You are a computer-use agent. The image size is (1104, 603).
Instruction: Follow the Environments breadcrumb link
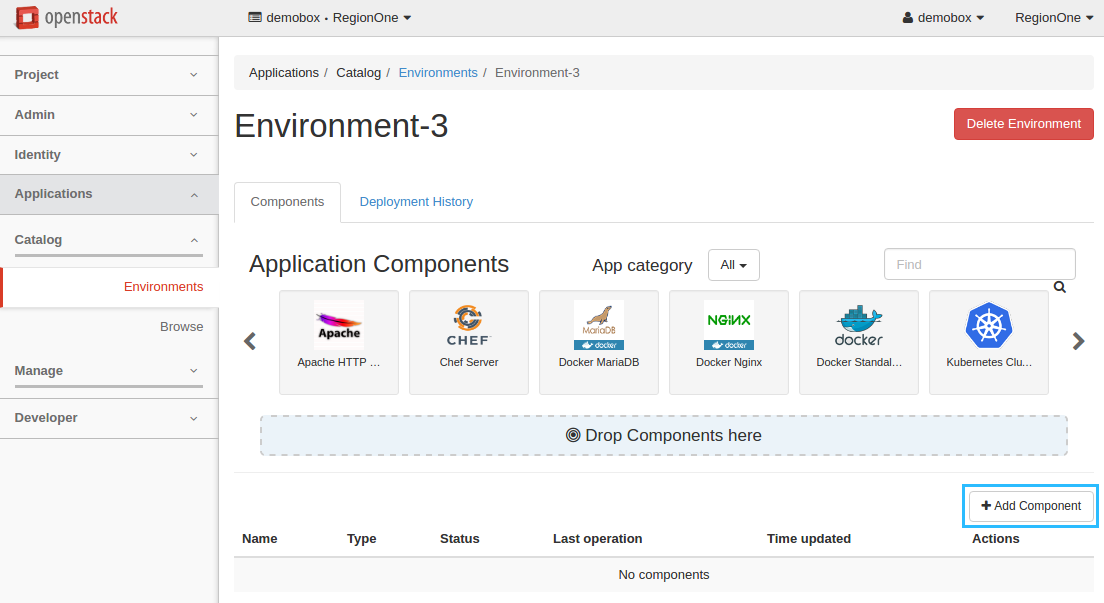click(x=438, y=72)
